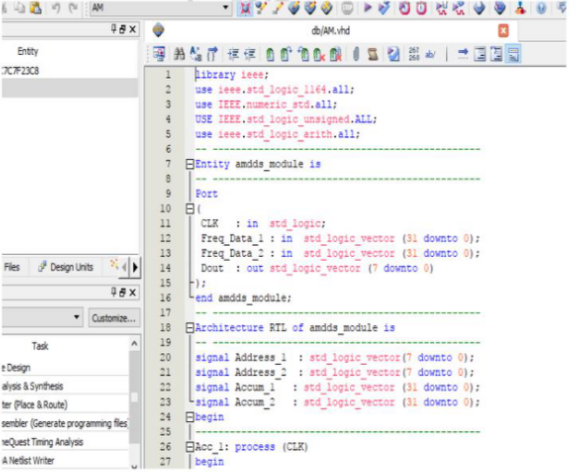Click the Stop Processing icon
Image resolution: width=583 pixels, height=472 pixels.
[347, 7]
